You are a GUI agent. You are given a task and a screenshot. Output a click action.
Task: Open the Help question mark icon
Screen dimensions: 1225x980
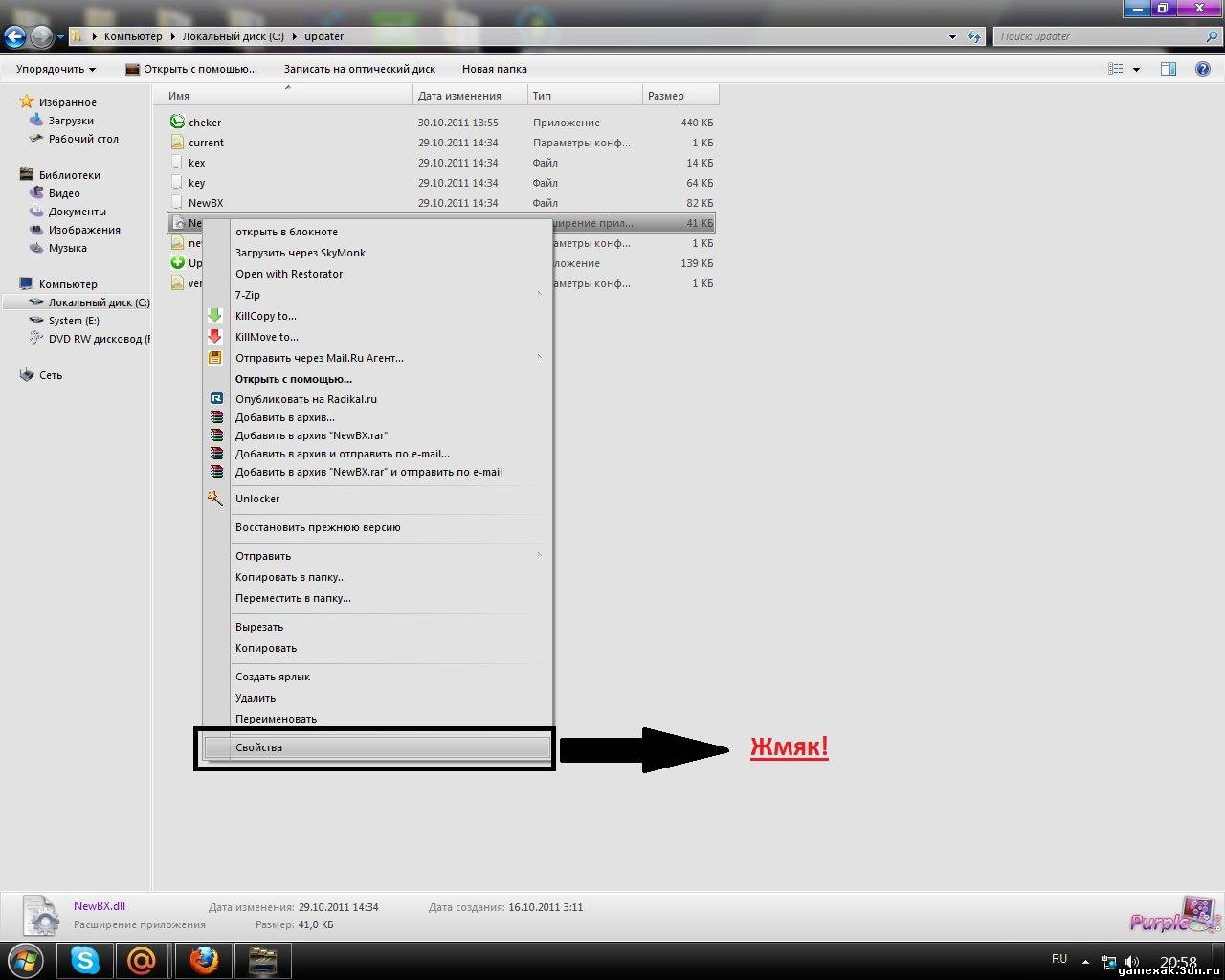pyautogui.click(x=1203, y=69)
